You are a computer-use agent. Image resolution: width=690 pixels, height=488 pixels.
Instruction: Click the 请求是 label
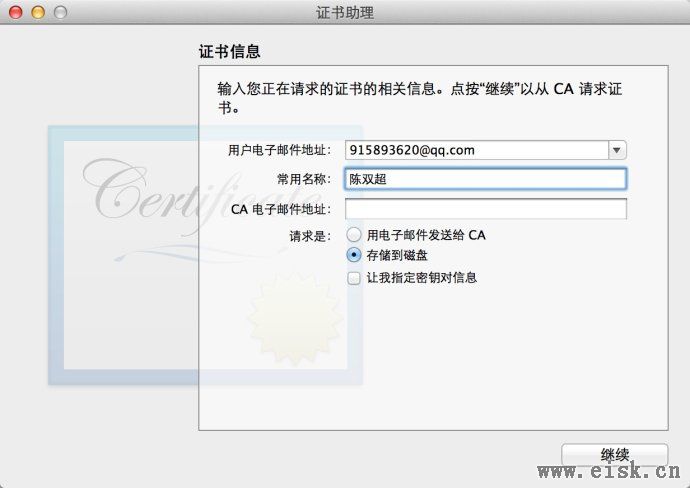click(x=310, y=236)
